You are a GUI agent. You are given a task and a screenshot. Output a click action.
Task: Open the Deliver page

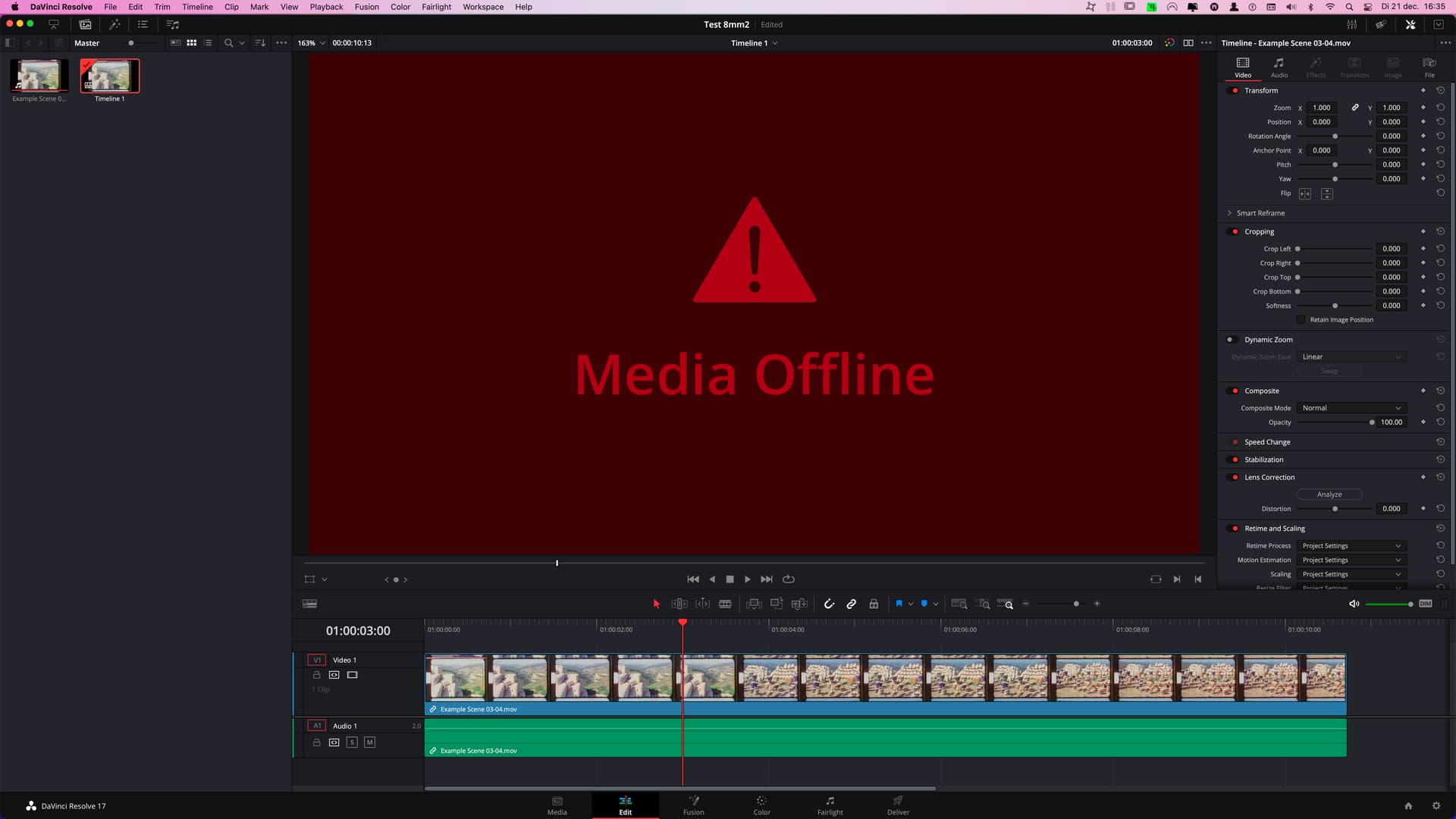click(x=898, y=806)
